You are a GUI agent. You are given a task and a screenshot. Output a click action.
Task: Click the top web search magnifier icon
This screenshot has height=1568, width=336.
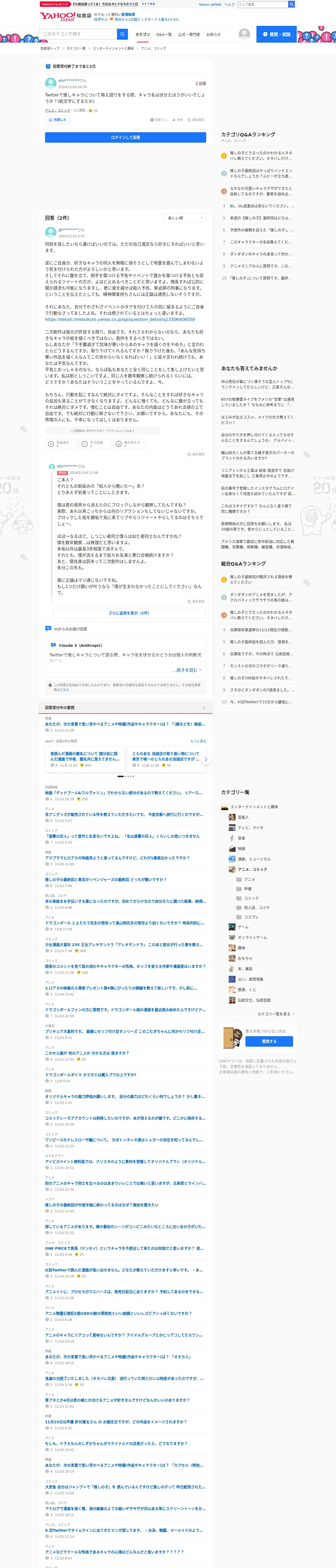[292, 4]
